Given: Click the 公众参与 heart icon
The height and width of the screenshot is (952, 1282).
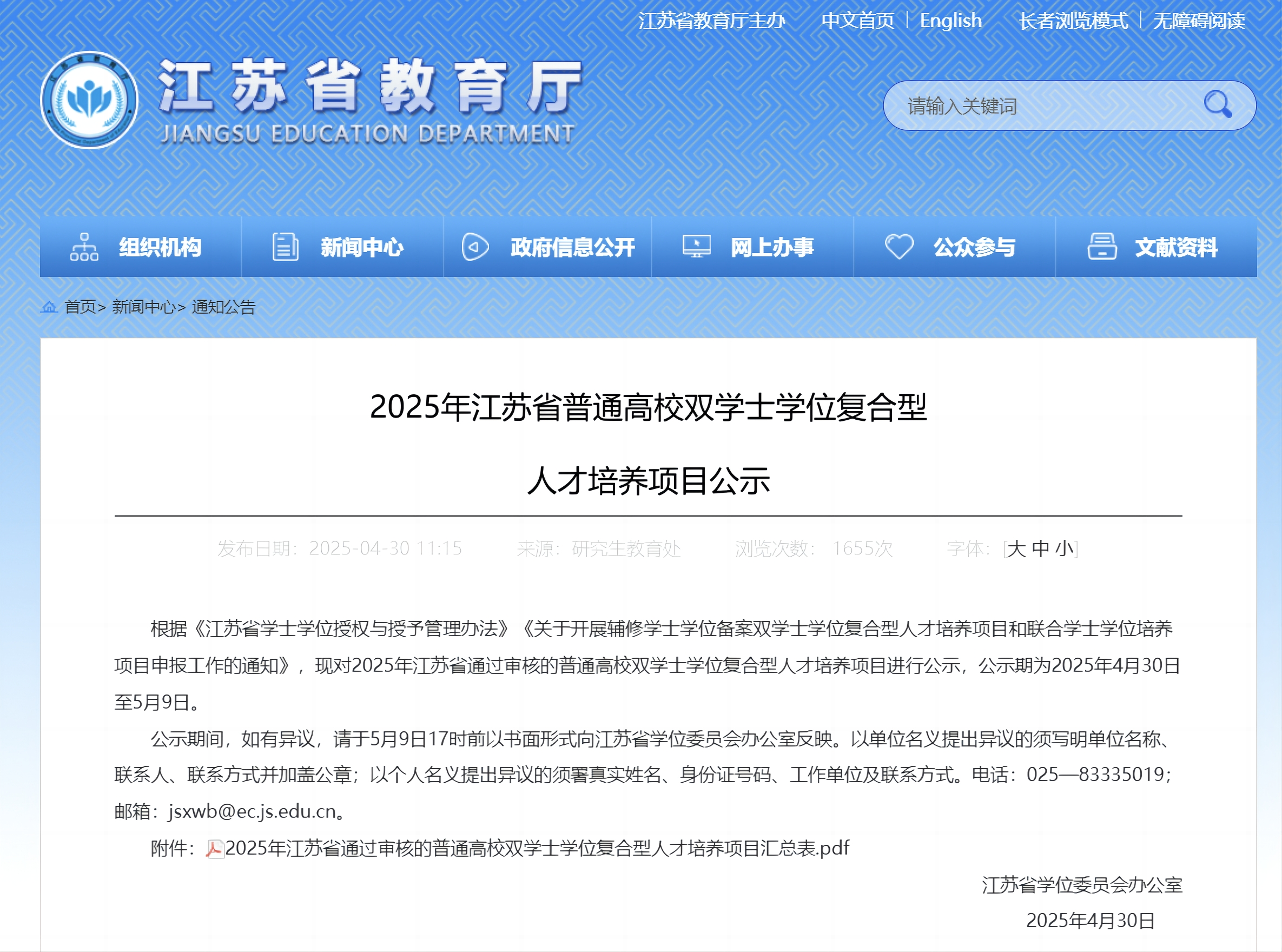Looking at the screenshot, I should pos(899,247).
